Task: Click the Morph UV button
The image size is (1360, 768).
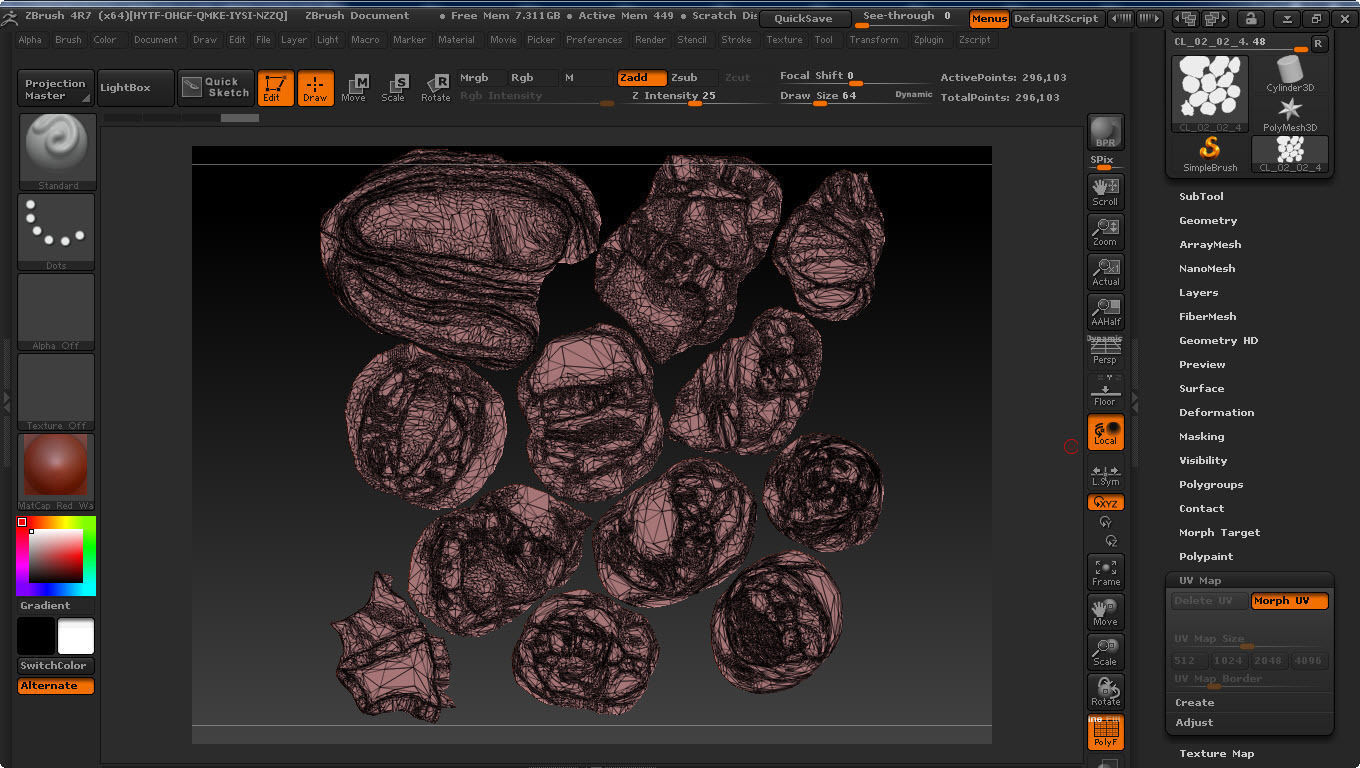Action: (1290, 601)
